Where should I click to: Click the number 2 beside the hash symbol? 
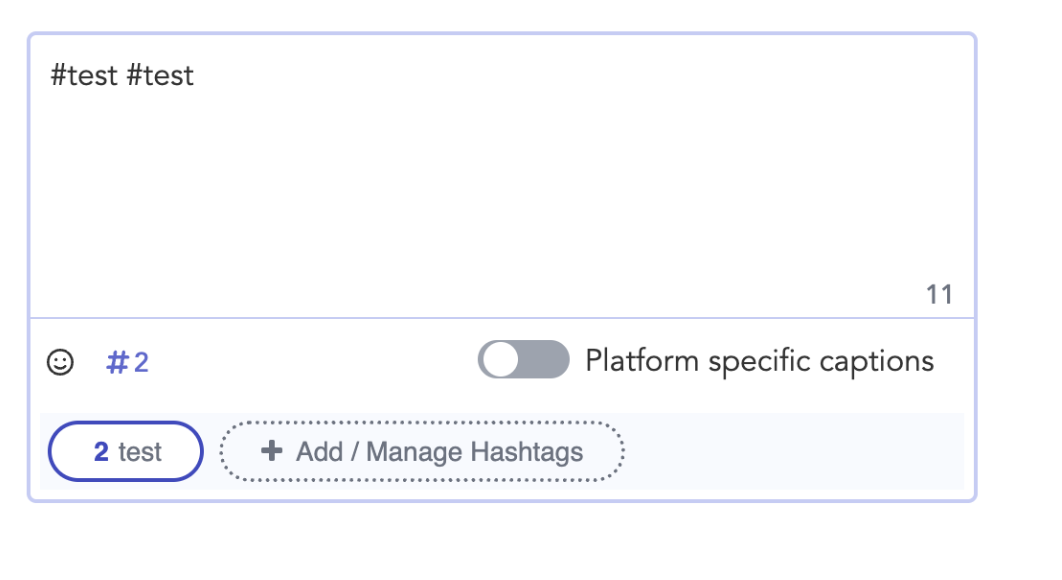141,362
